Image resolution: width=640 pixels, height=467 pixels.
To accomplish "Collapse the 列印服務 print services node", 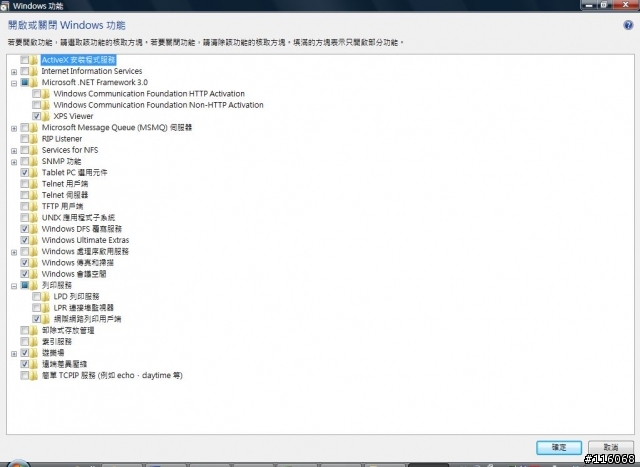I will click(x=14, y=286).
